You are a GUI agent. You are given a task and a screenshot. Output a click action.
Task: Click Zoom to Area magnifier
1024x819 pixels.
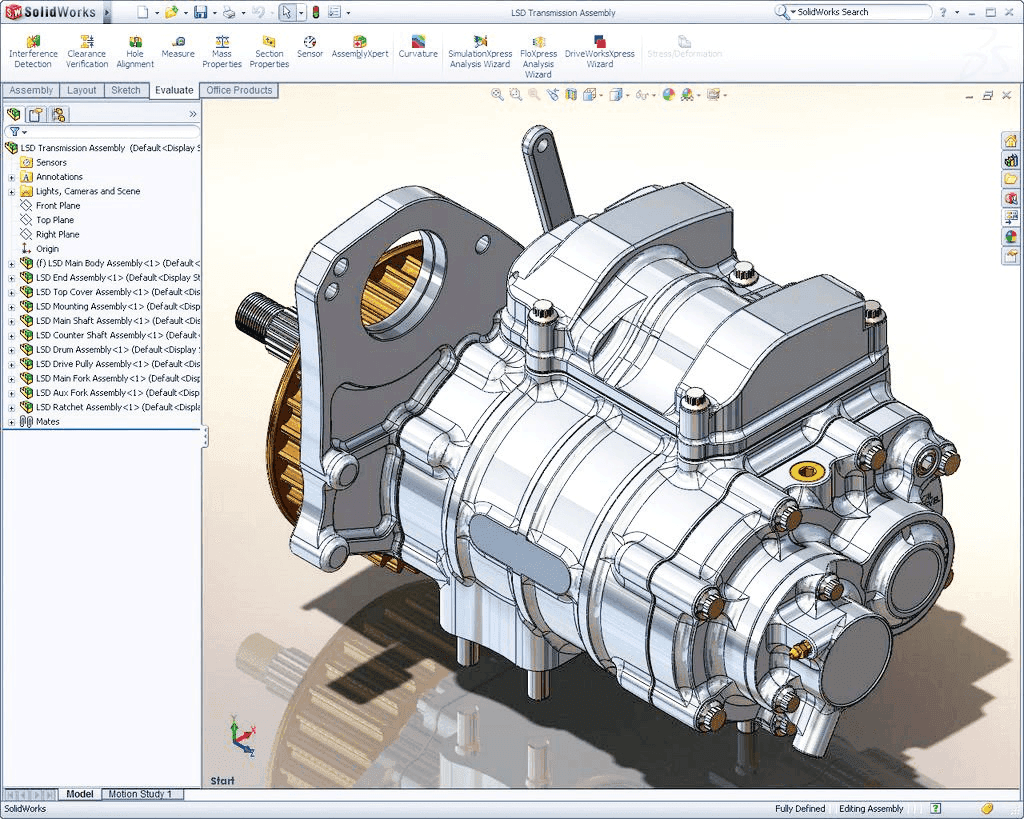tap(516, 95)
